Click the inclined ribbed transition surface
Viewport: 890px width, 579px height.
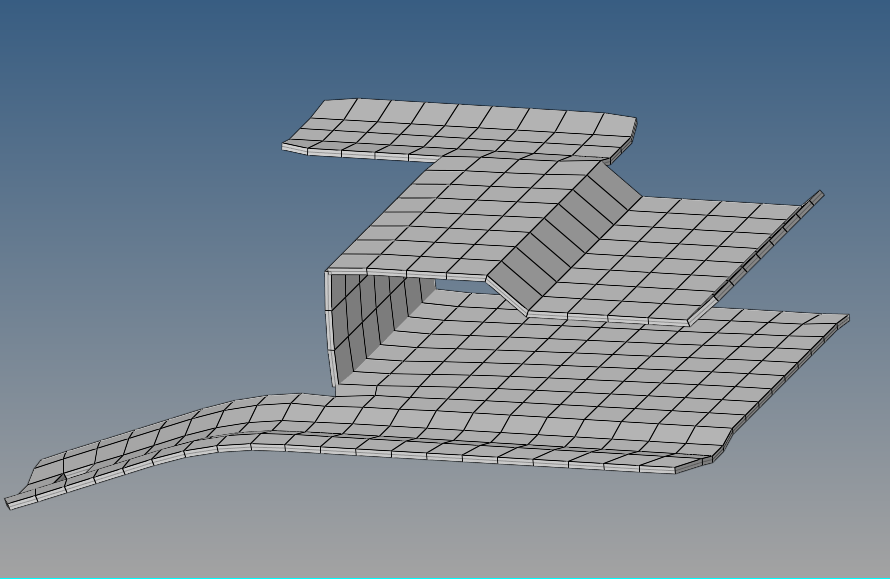pos(560,230)
